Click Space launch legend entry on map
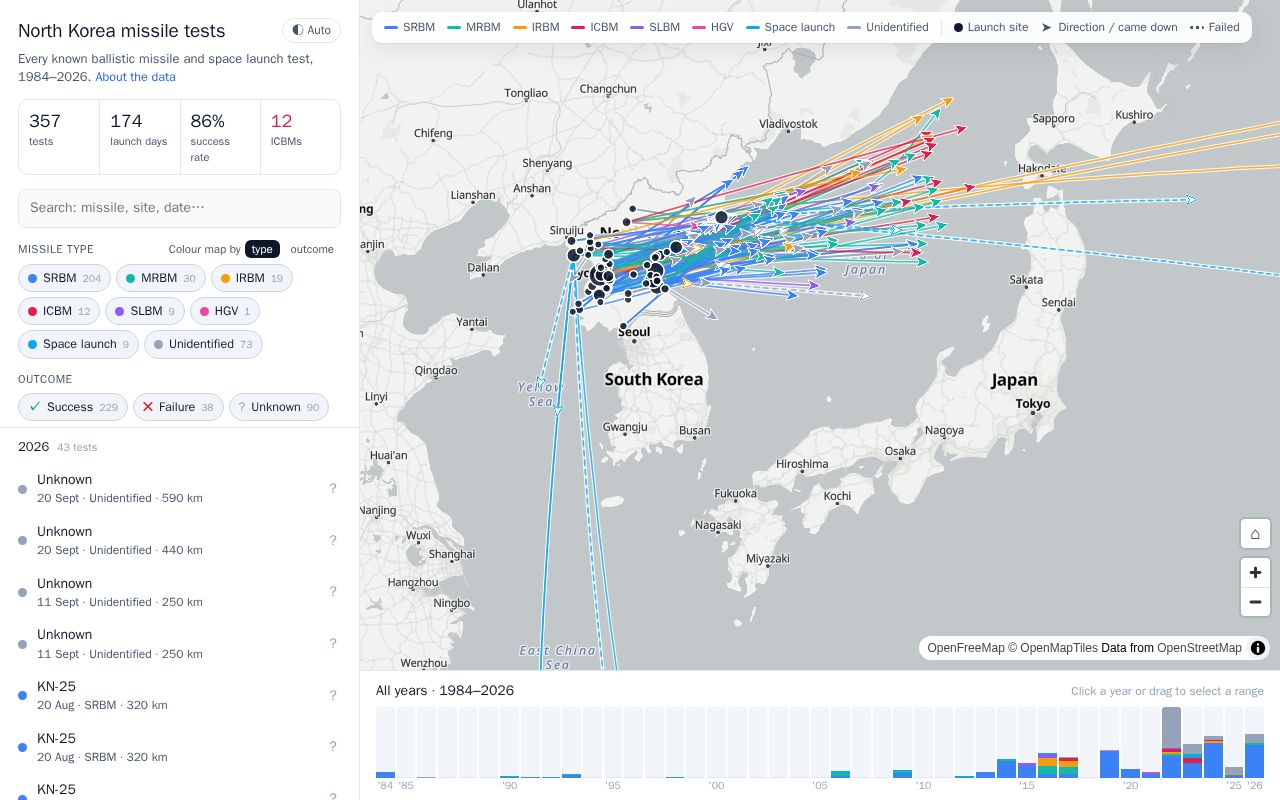This screenshot has width=1280, height=800. coord(790,27)
